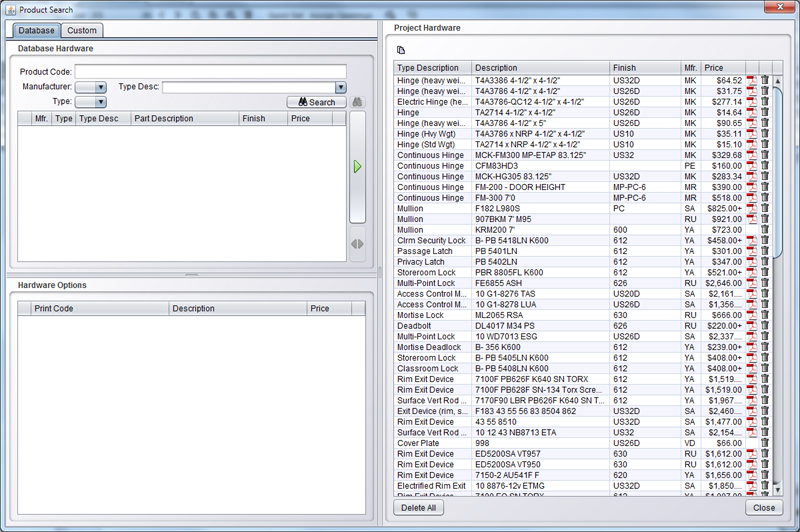Open PDF for Rim Exit Device ED5200SA VT957
The image size is (800, 532).
click(x=752, y=454)
